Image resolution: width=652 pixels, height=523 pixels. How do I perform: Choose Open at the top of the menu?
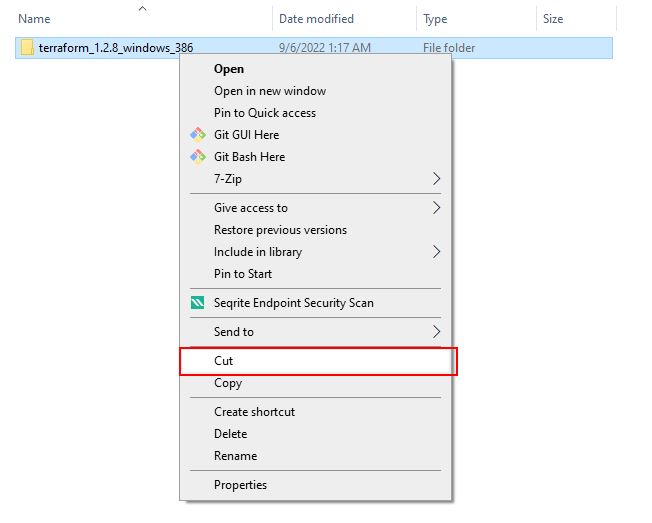coord(229,69)
